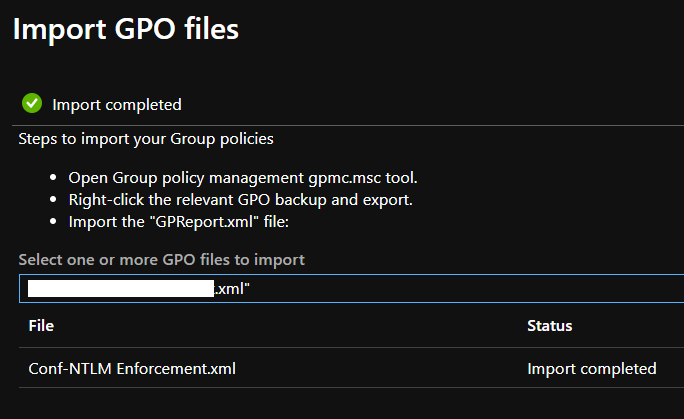Image resolution: width=684 pixels, height=419 pixels.
Task: Click the white redacted filename in the input
Action: (x=121, y=289)
